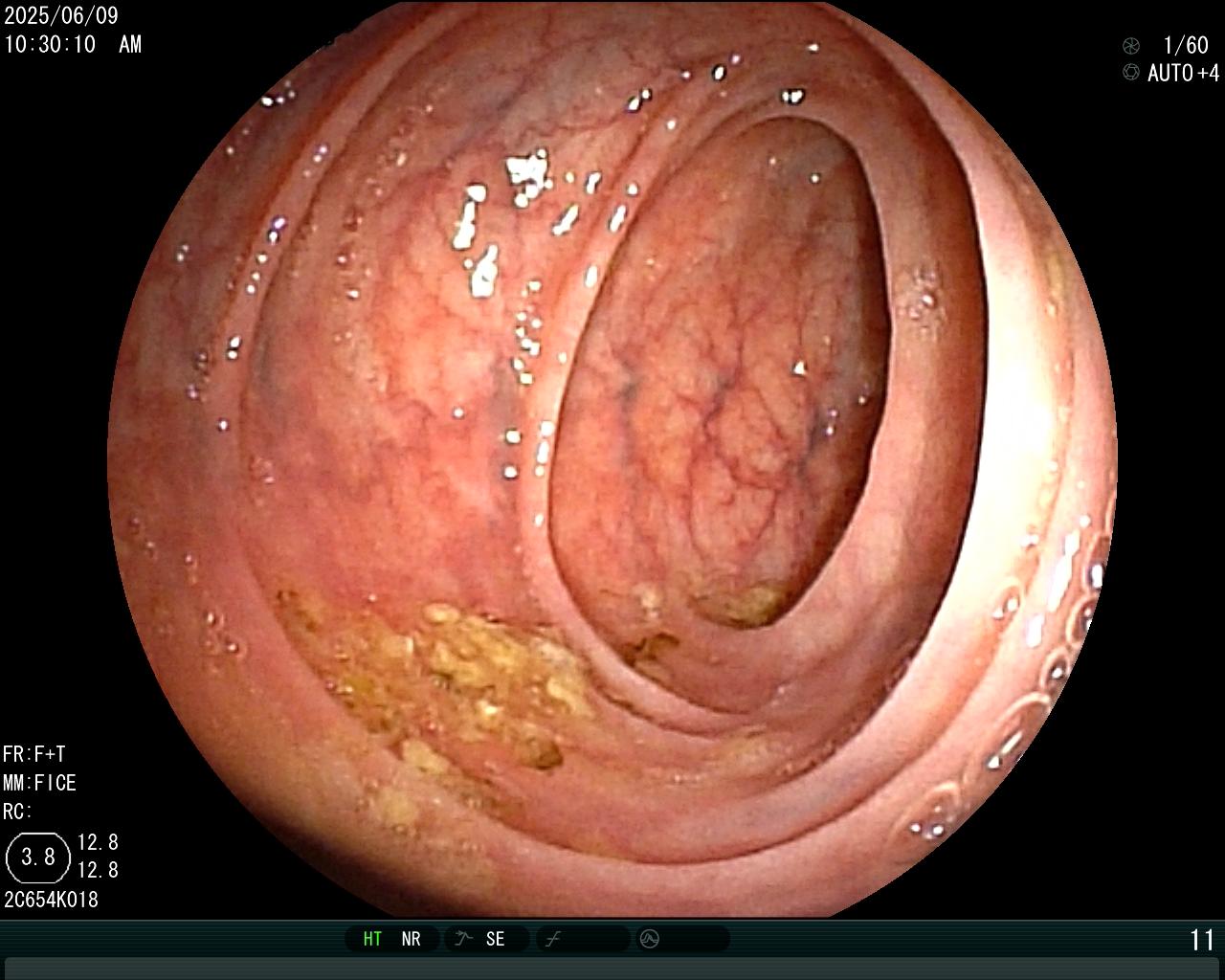Viewport: 1225px width, 980px height.
Task: Toggle the NR noise reduction indicator
Action: (x=411, y=939)
